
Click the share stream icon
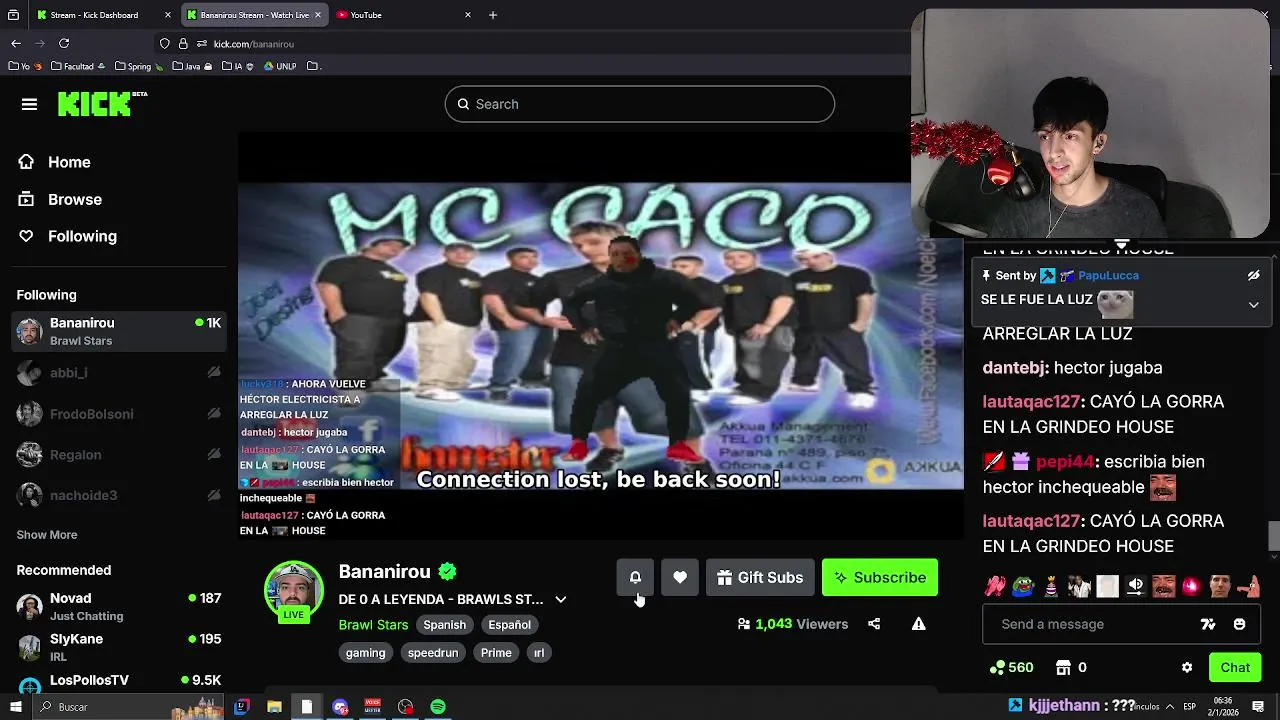click(x=874, y=624)
